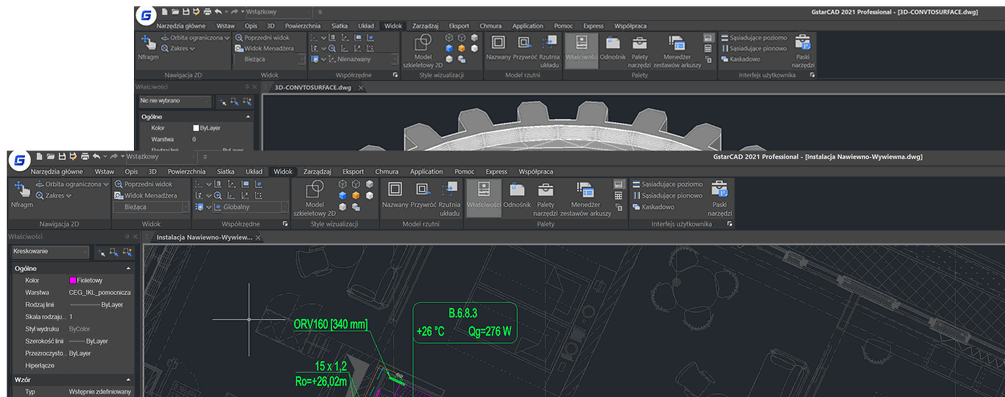The height and width of the screenshot is (397, 1005).
Task: Close the Właściwości panel in front window
Action: (x=135, y=237)
